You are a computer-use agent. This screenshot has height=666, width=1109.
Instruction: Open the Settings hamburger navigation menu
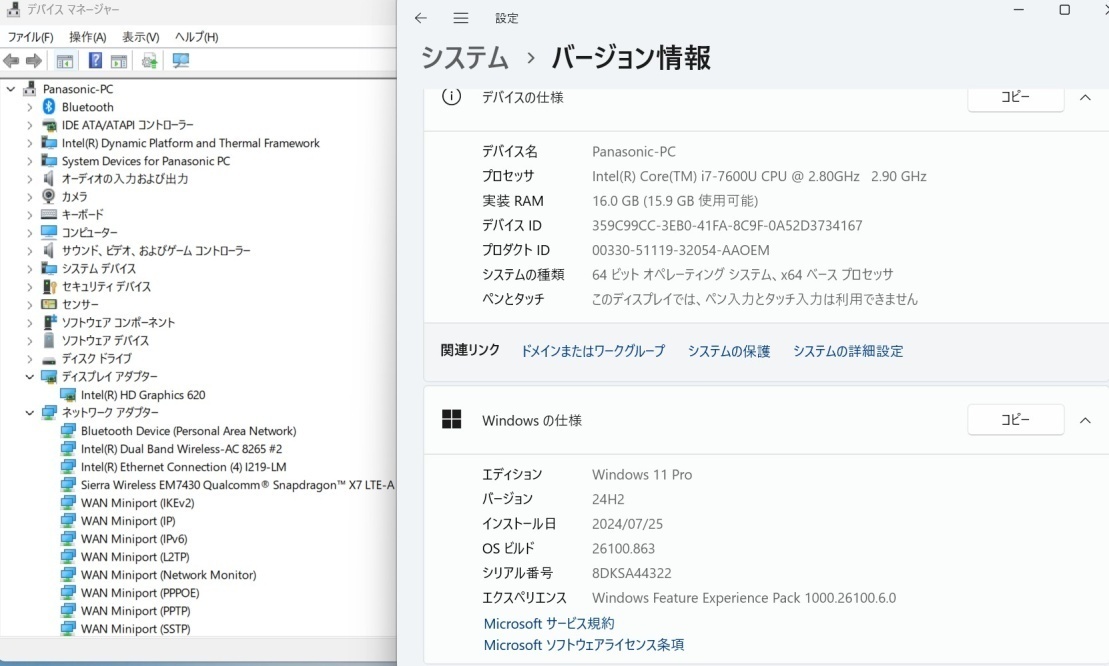click(x=460, y=18)
